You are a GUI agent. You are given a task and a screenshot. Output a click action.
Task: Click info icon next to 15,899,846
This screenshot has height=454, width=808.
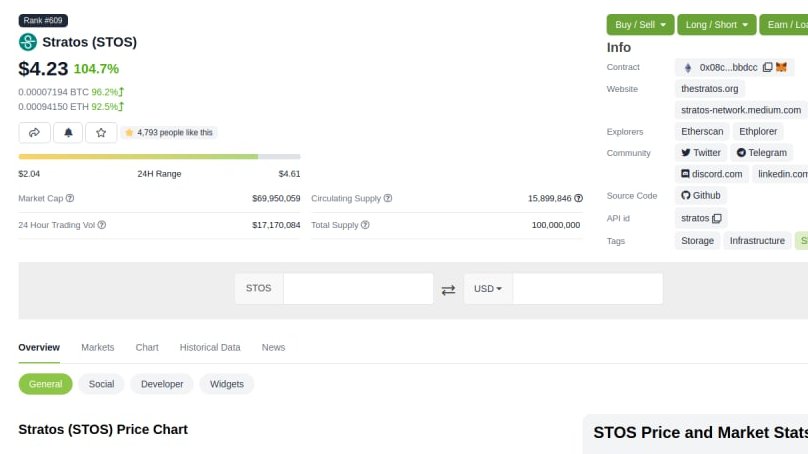tap(579, 198)
